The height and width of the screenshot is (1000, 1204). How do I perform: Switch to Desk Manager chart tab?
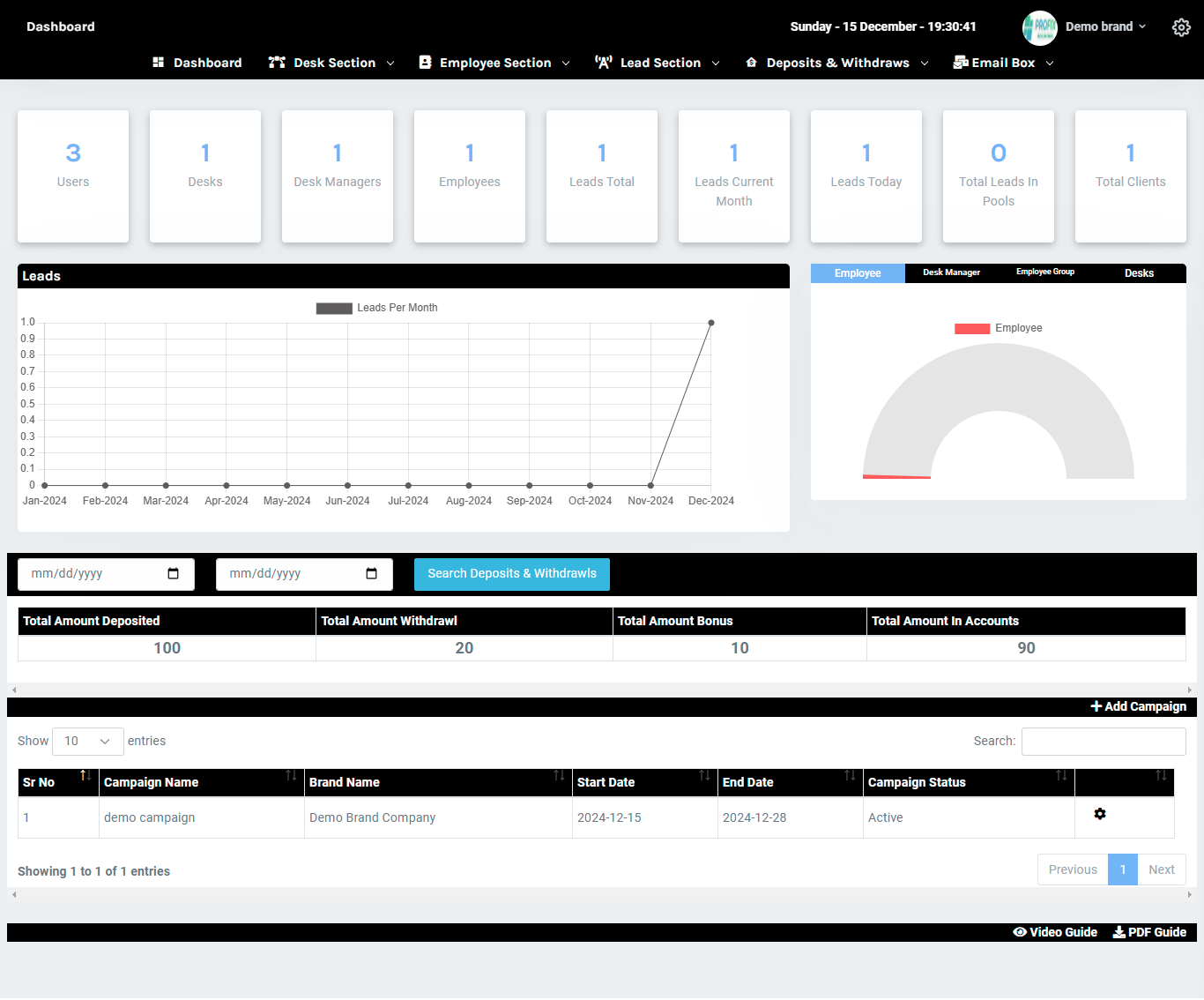(x=951, y=272)
